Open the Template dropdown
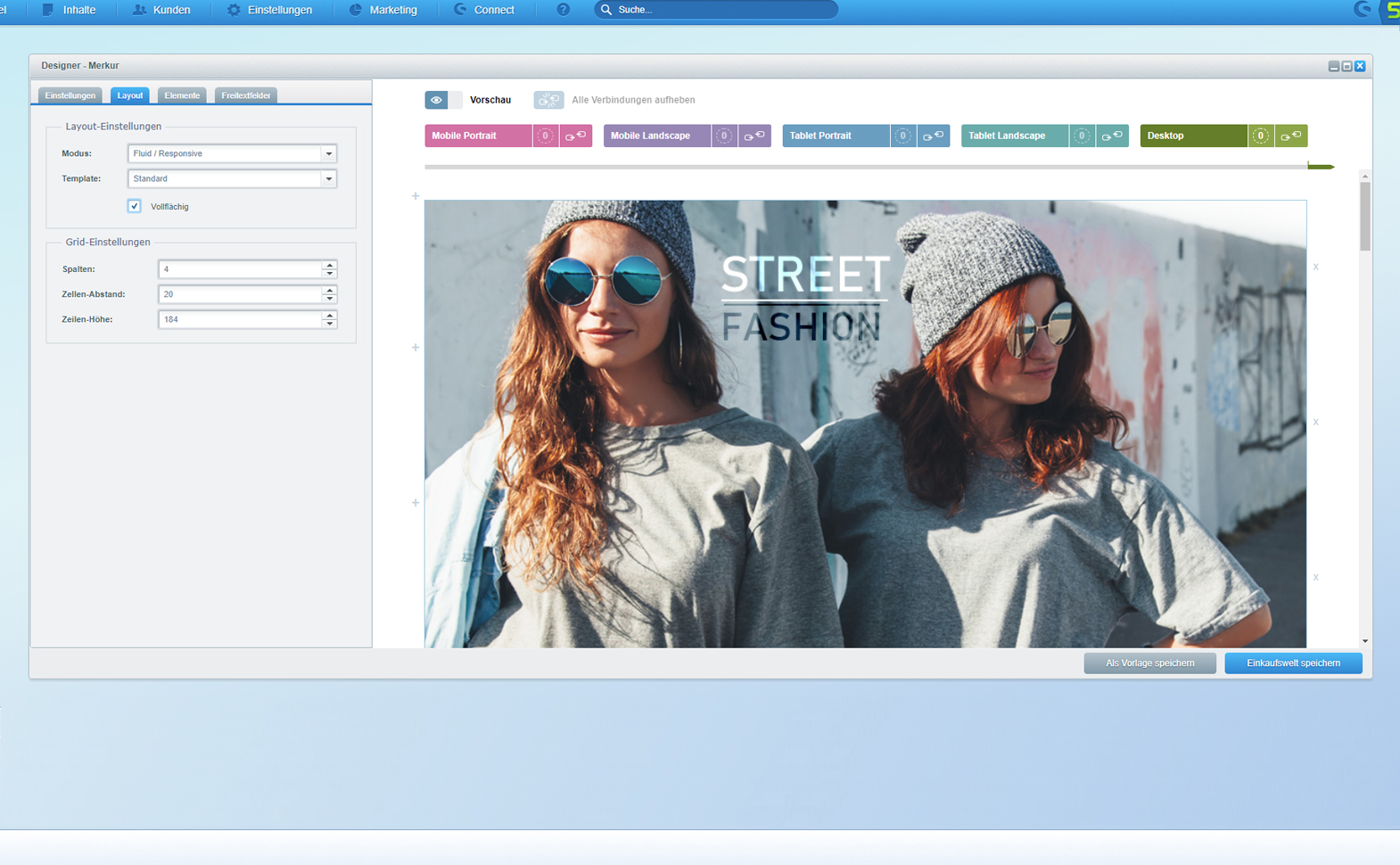 coord(328,178)
